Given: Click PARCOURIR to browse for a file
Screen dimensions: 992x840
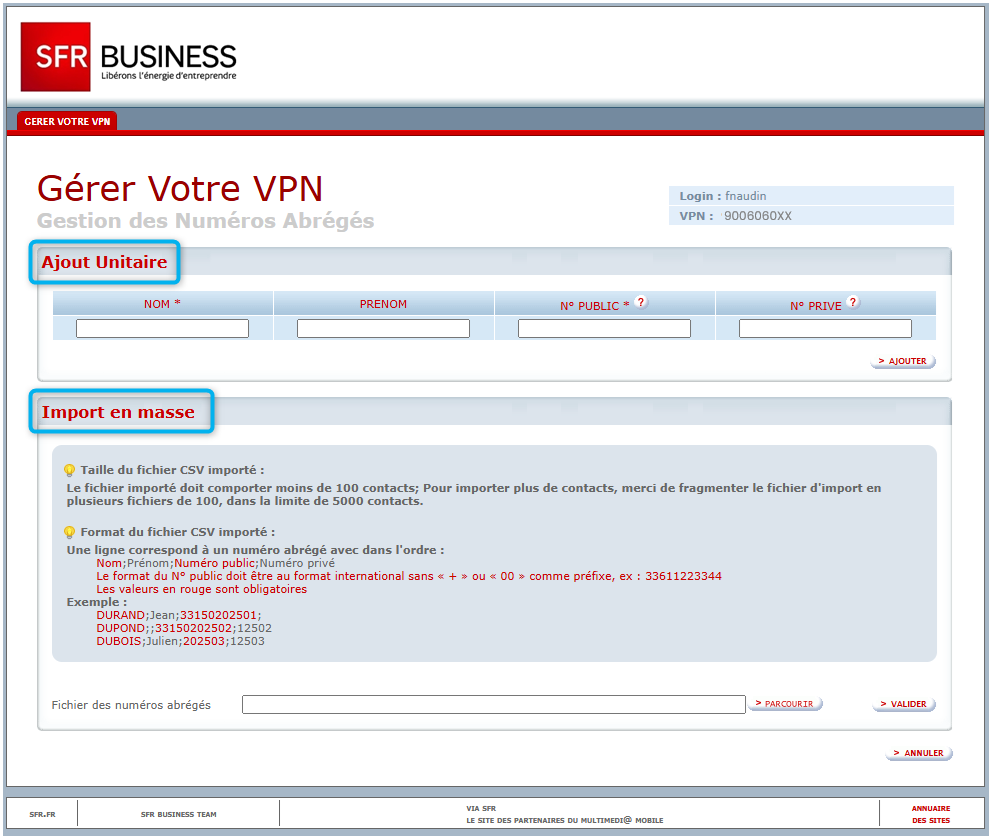Looking at the screenshot, I should (x=784, y=704).
